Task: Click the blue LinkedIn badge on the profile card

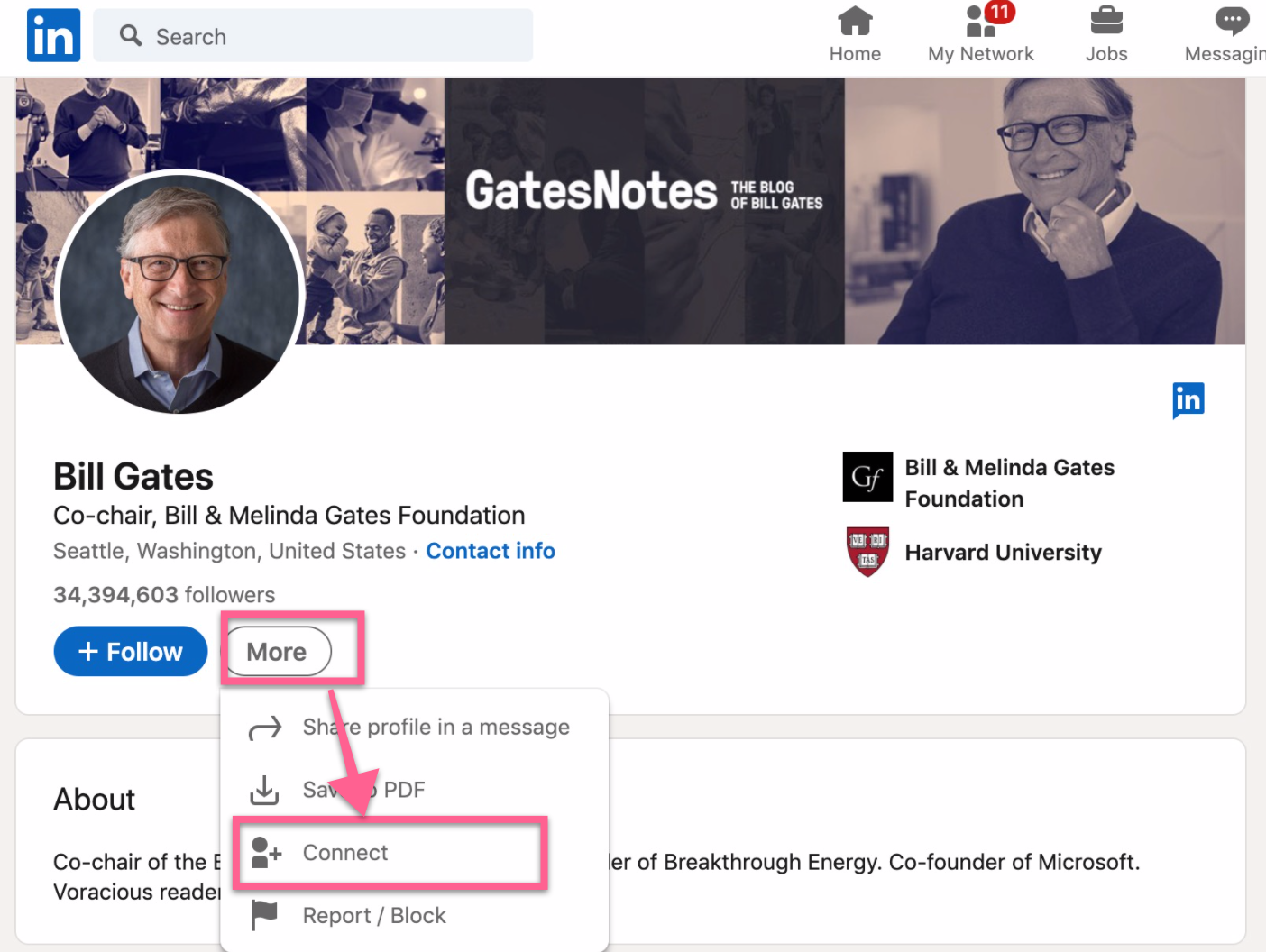Action: pos(1188,399)
